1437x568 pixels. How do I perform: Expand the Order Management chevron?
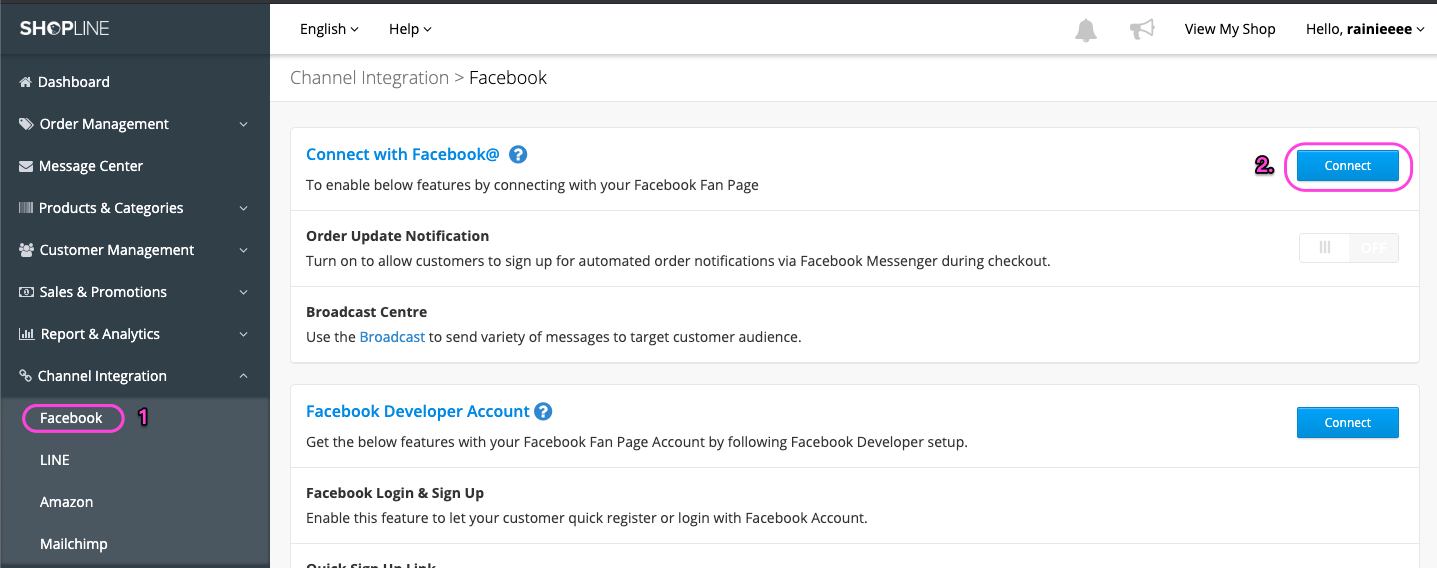pyautogui.click(x=244, y=125)
